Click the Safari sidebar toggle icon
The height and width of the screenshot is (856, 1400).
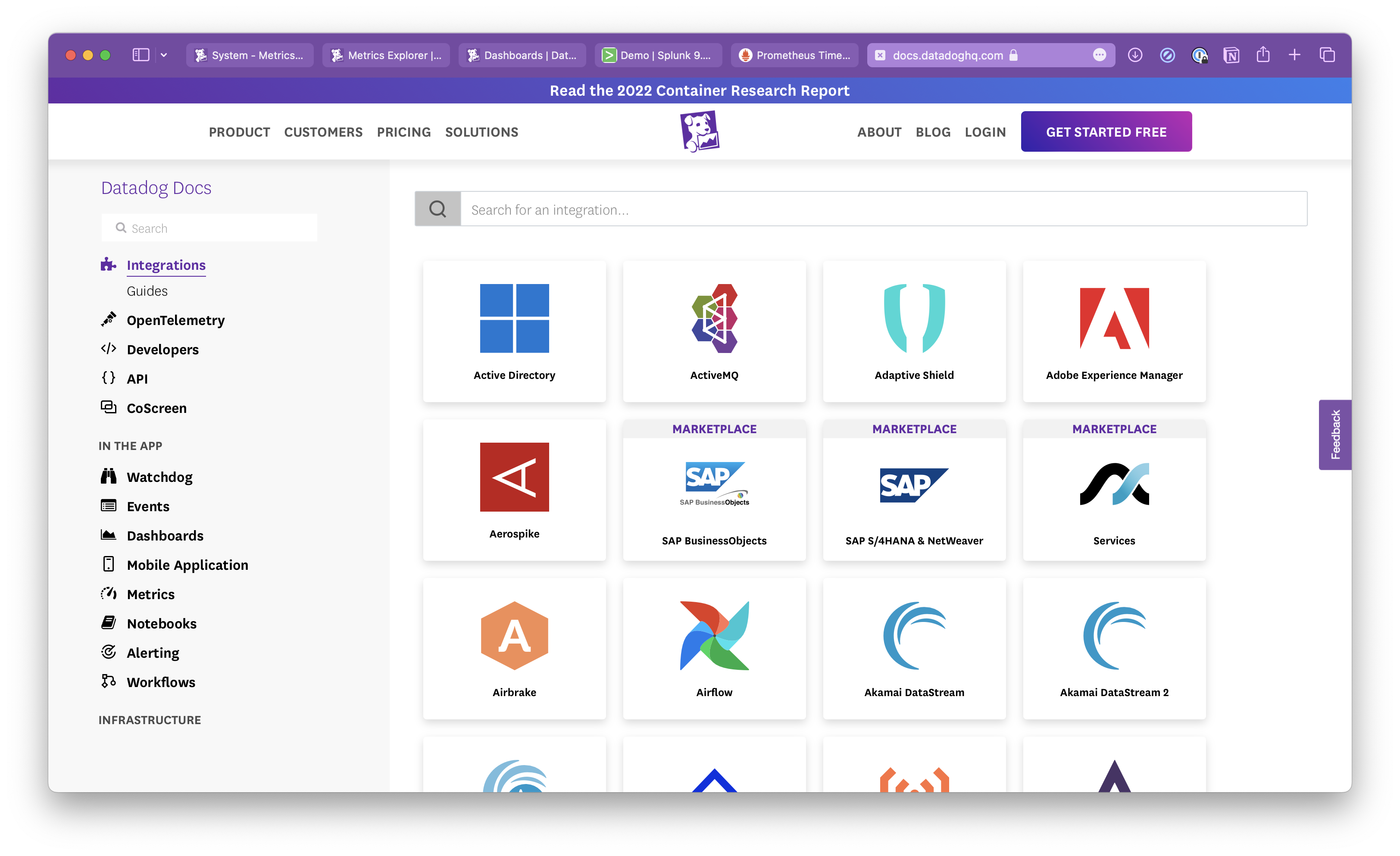[x=141, y=55]
